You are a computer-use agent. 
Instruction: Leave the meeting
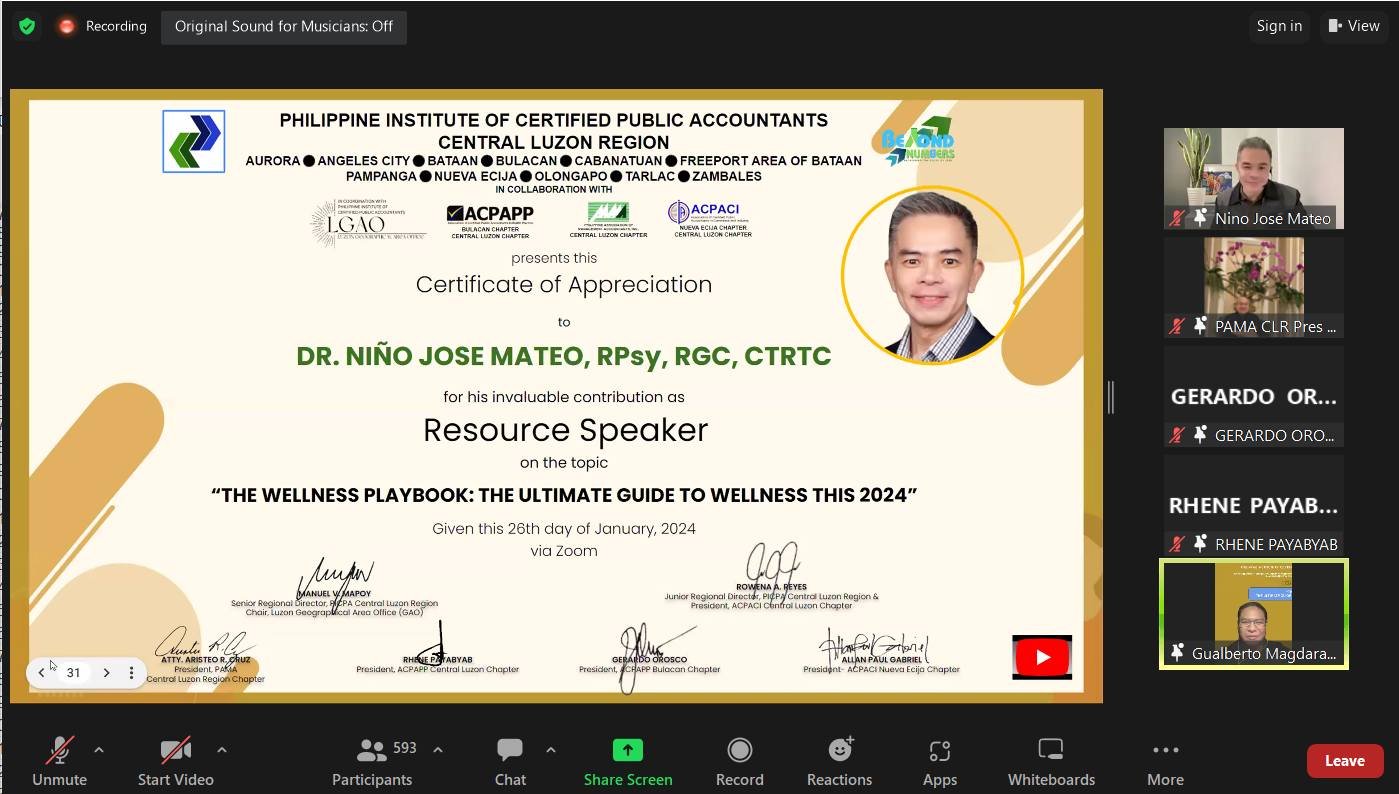tap(1344, 761)
